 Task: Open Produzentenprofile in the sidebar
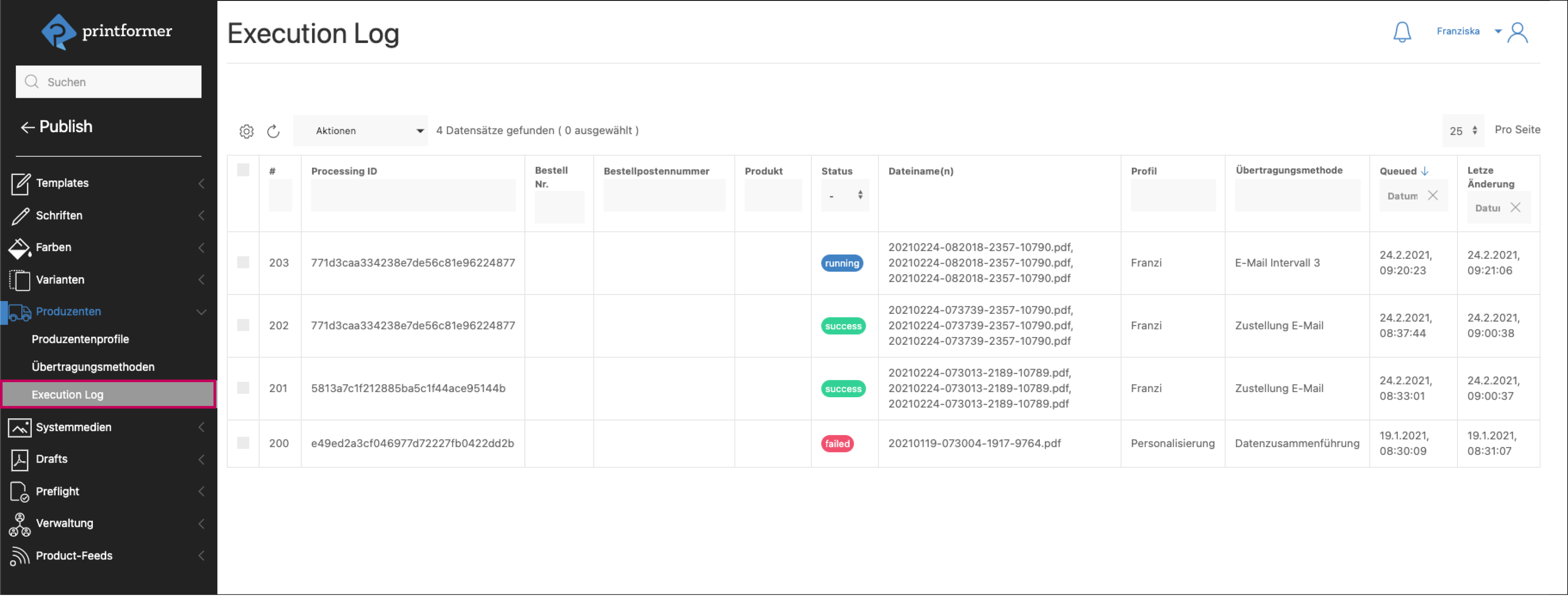[80, 340]
